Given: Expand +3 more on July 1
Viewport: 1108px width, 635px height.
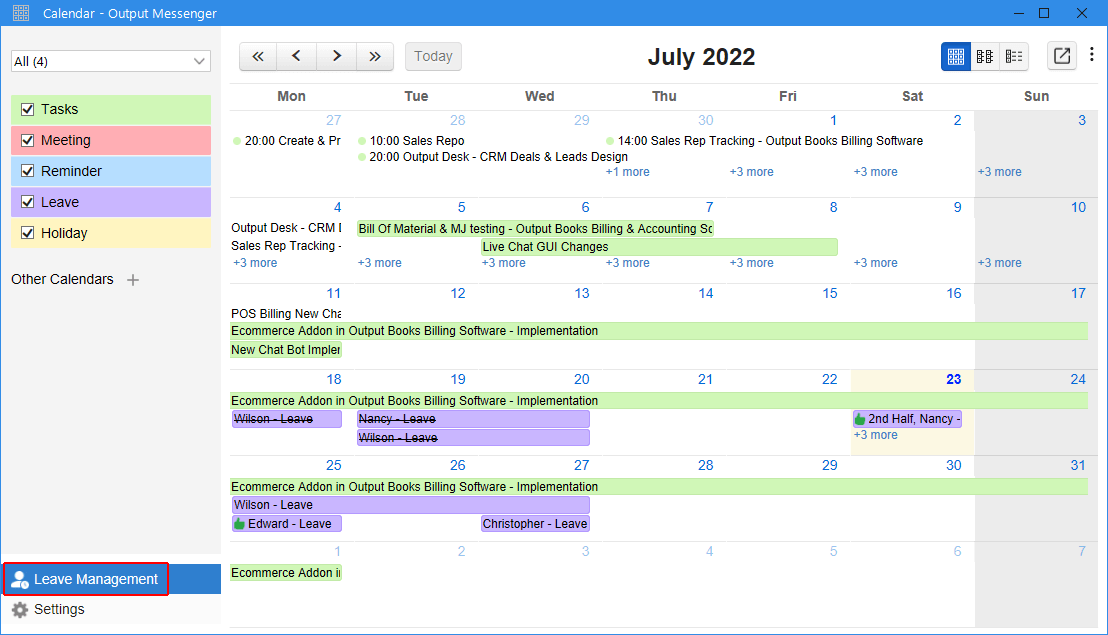Looking at the screenshot, I should [751, 172].
